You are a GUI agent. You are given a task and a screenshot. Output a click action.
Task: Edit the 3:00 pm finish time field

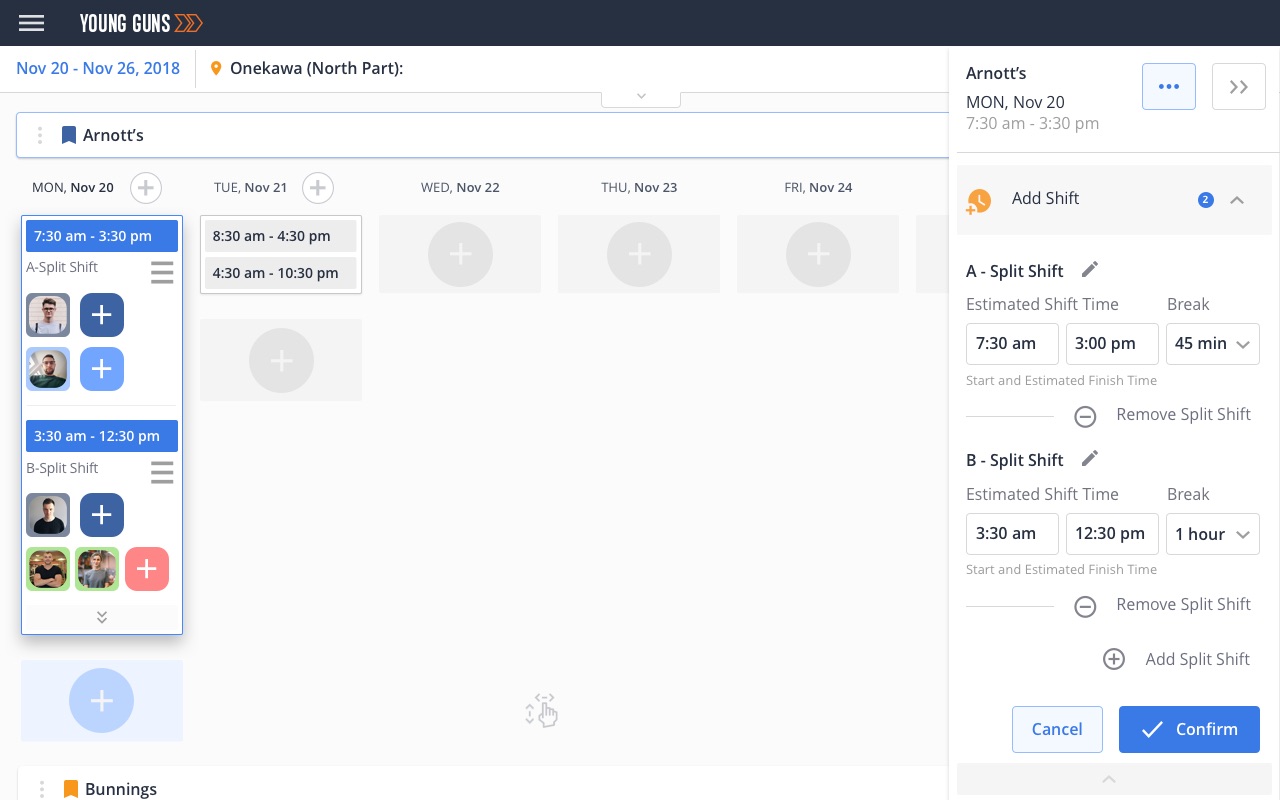1112,343
